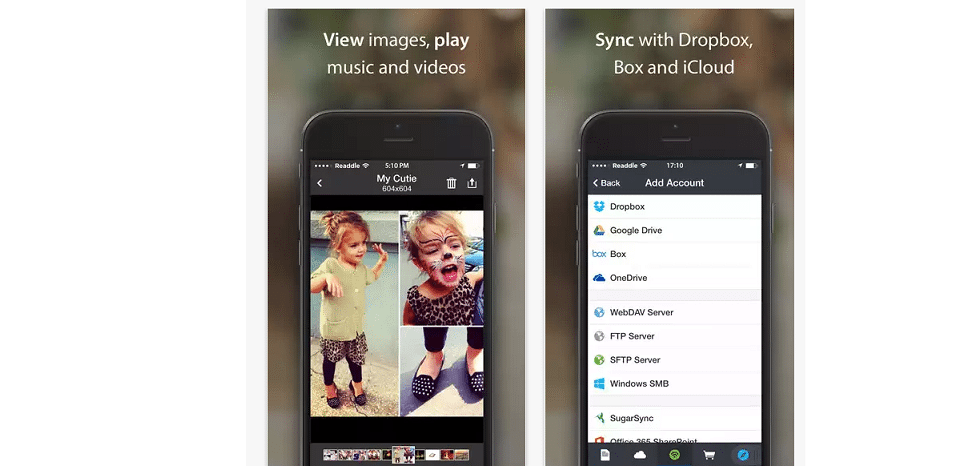
Task: Choose Box in the account list
Action: [x=674, y=254]
